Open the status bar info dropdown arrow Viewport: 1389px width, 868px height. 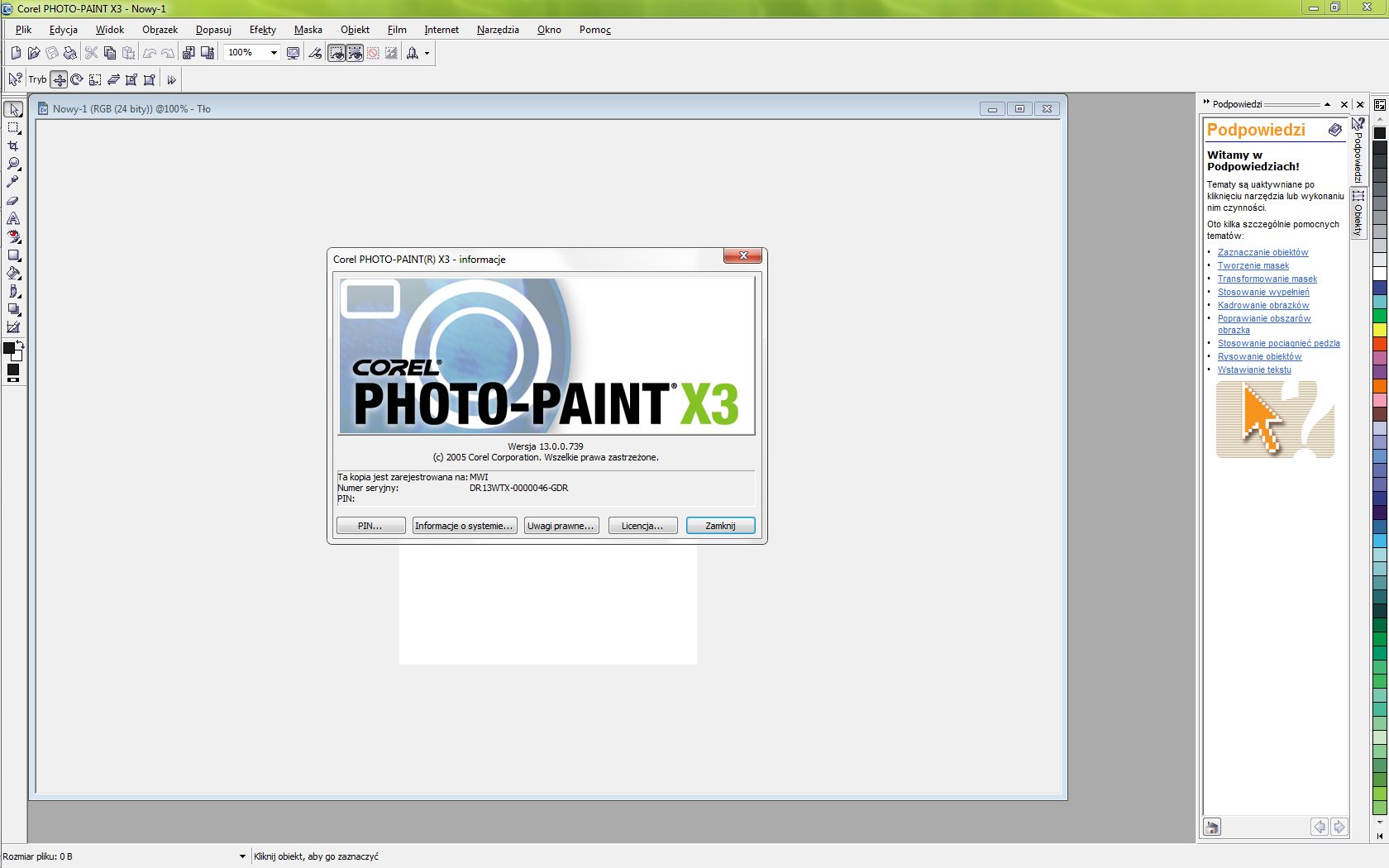tap(242, 856)
